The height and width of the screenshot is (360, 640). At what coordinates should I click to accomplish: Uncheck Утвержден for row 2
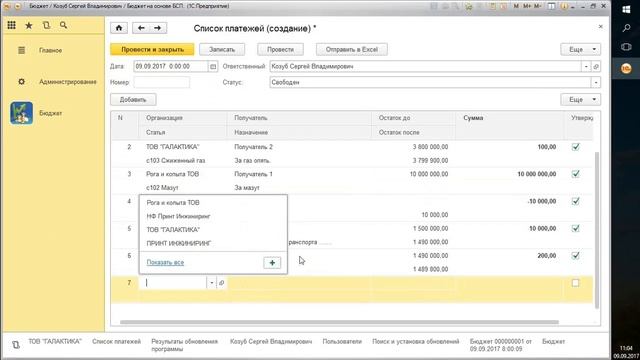pos(576,147)
